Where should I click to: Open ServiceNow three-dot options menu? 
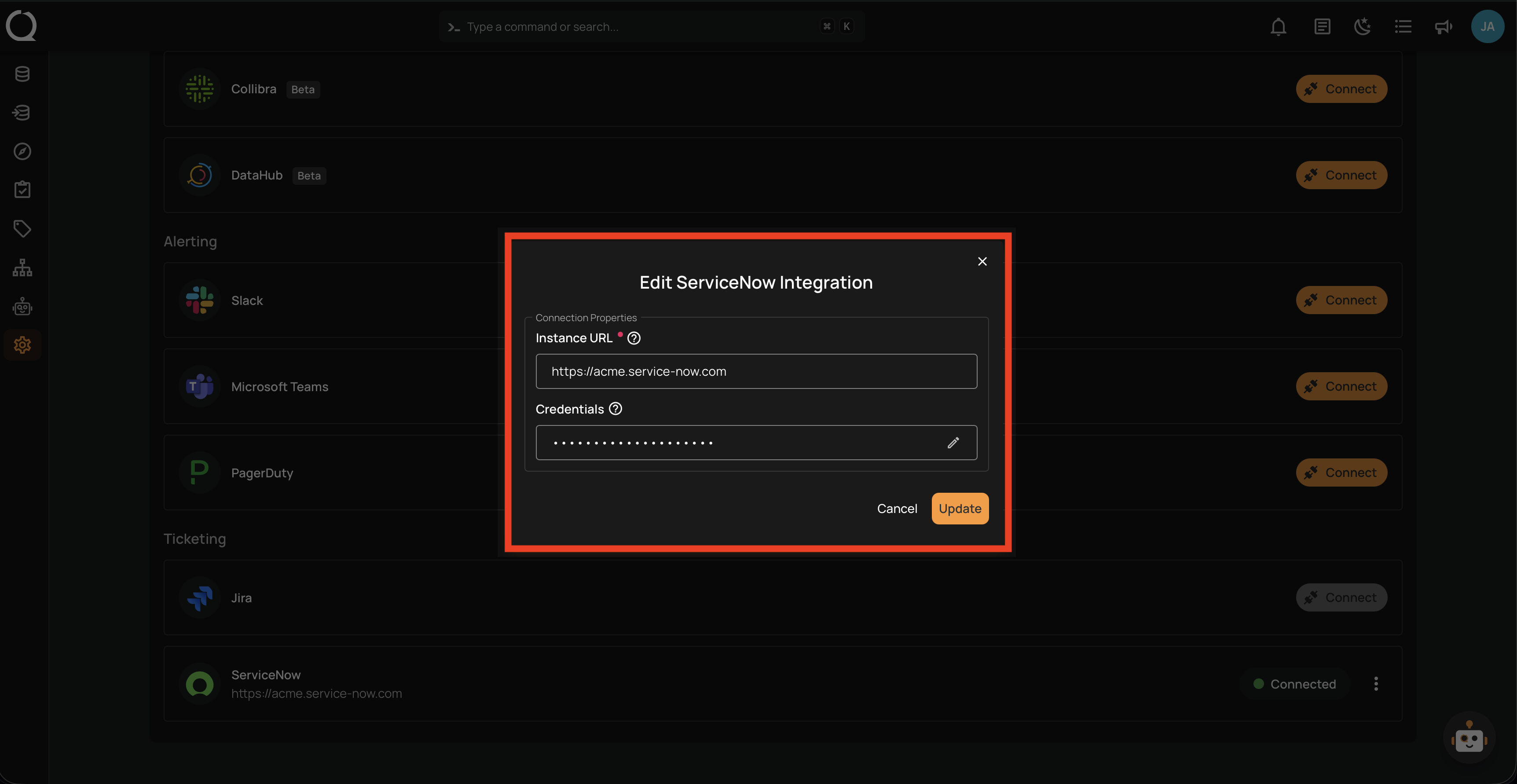[x=1376, y=684]
